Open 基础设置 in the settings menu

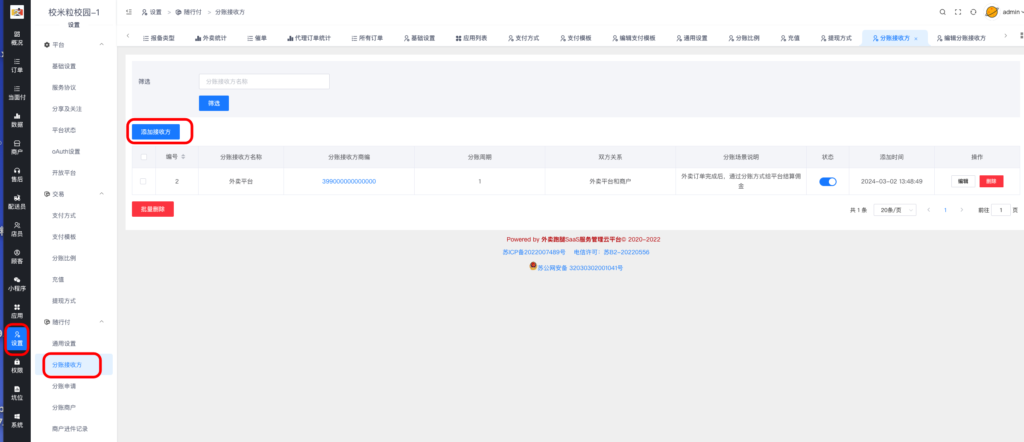[x=64, y=66]
